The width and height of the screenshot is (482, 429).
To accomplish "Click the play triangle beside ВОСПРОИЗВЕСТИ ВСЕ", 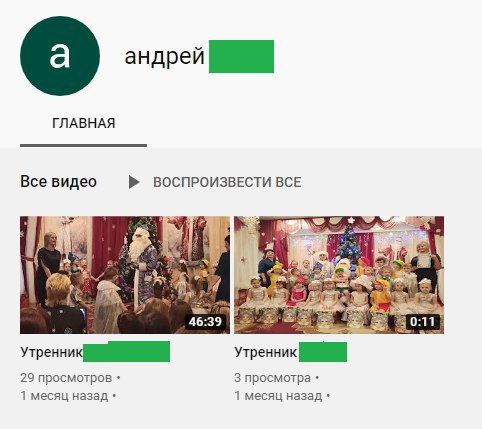I will coord(134,182).
